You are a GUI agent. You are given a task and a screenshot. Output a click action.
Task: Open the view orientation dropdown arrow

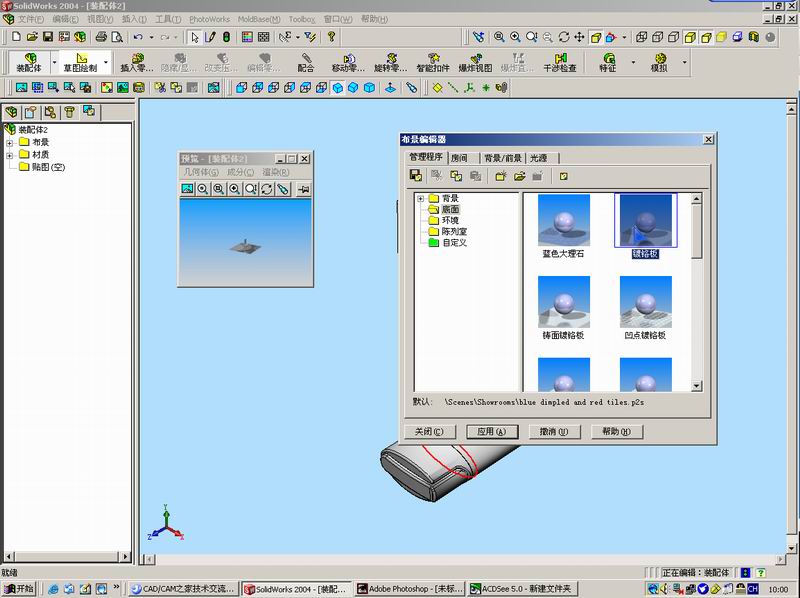coord(624,37)
